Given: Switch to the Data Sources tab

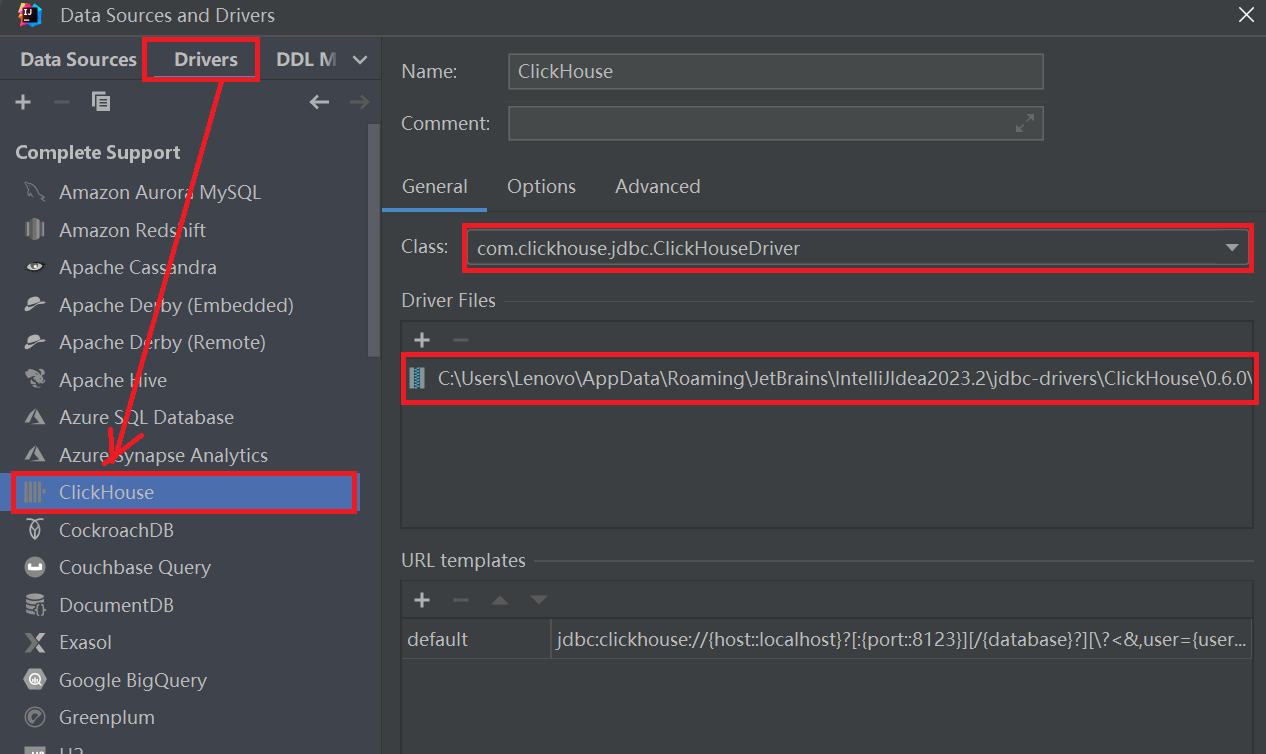Looking at the screenshot, I should (x=78, y=60).
